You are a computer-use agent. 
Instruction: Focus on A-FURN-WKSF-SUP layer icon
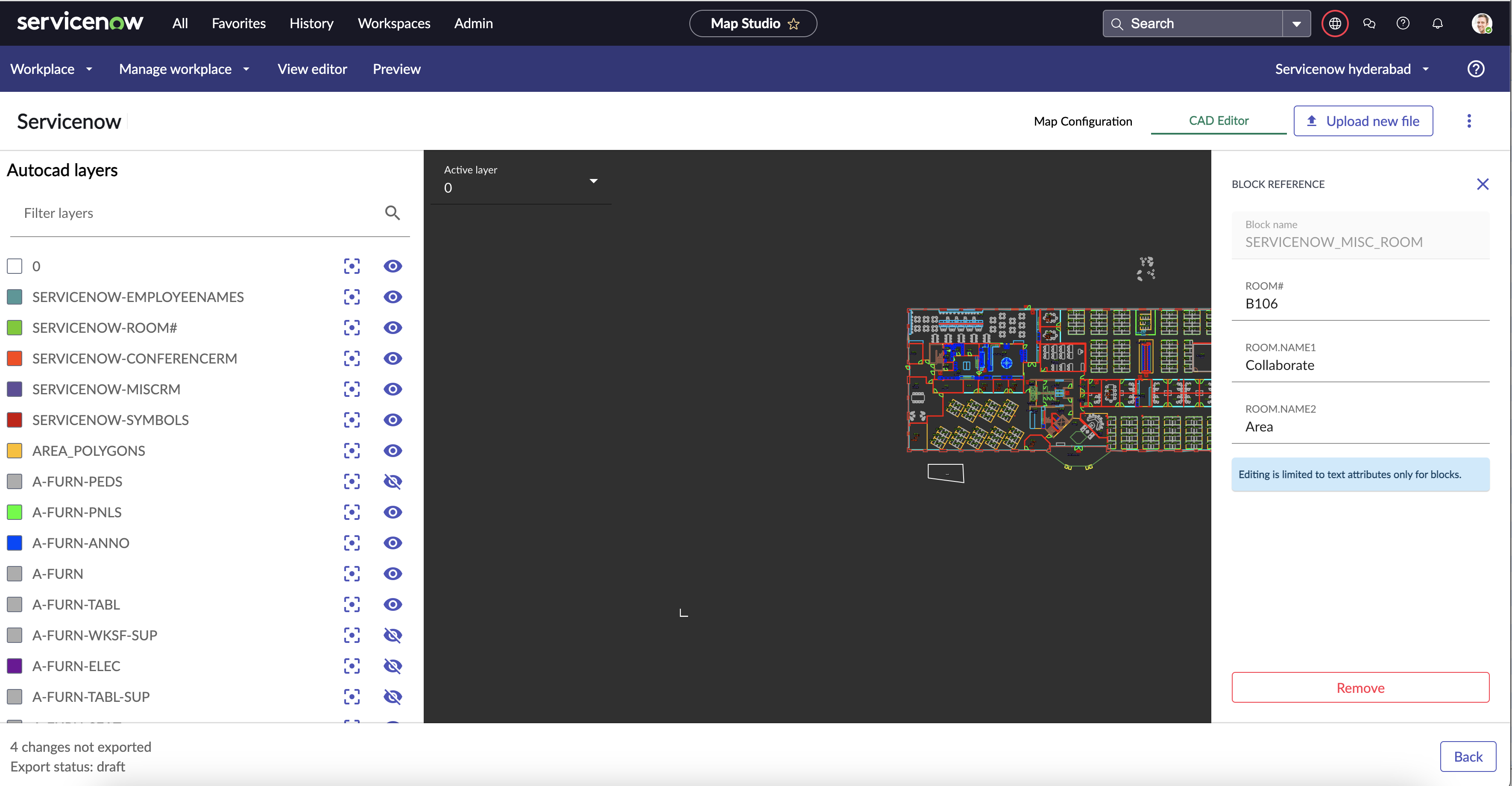(352, 635)
